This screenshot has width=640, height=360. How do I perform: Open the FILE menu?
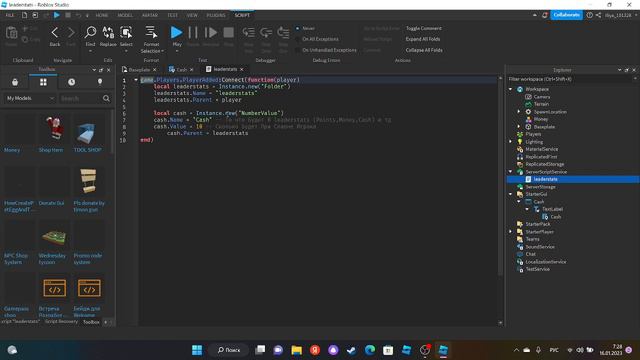pyautogui.click(x=9, y=15)
